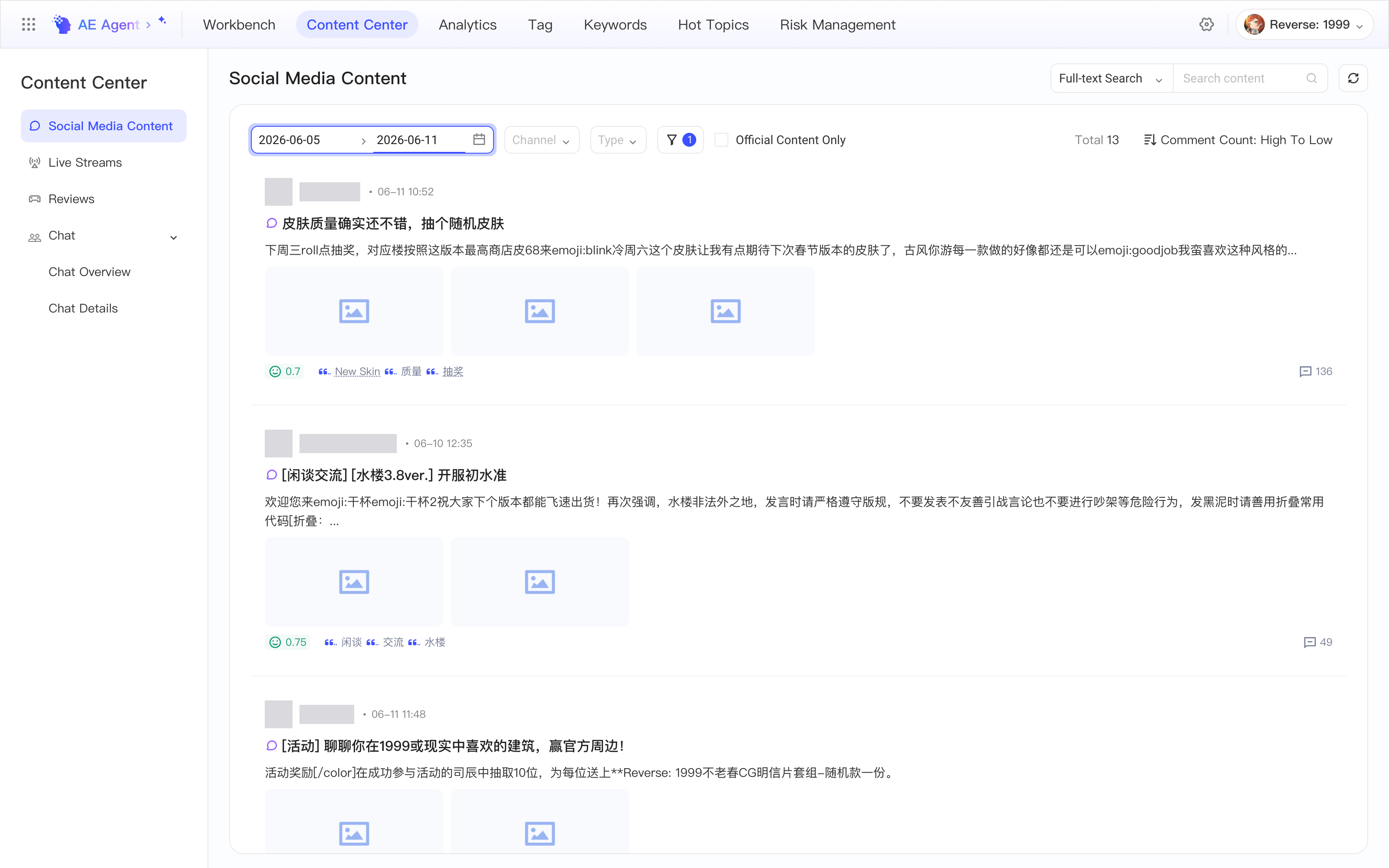Open the Channel dropdown
Viewport: 1389px width, 868px height.
541,139
